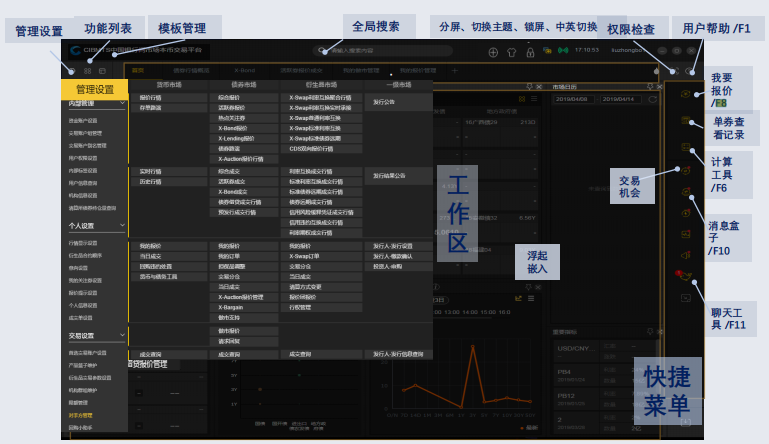Open 综合报价 under 债券市场 column
Screen dimensions: 769x444
[230, 98]
